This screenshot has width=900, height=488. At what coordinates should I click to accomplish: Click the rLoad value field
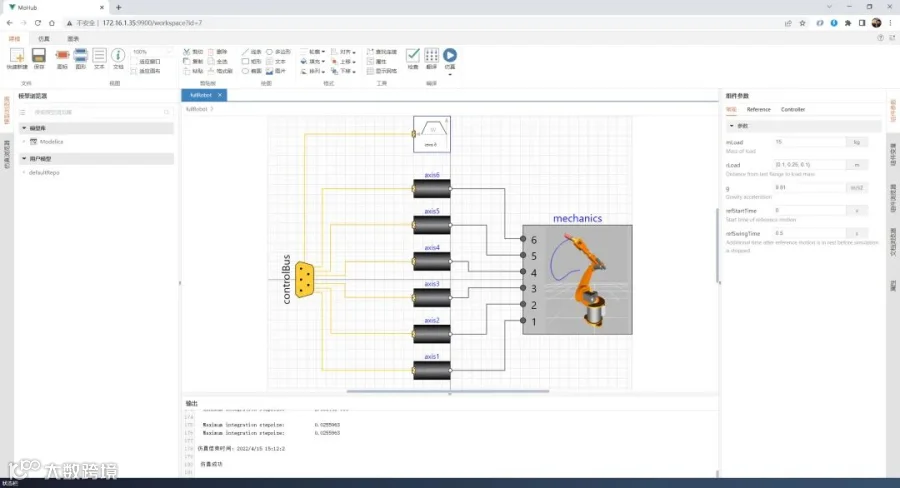[x=810, y=165]
